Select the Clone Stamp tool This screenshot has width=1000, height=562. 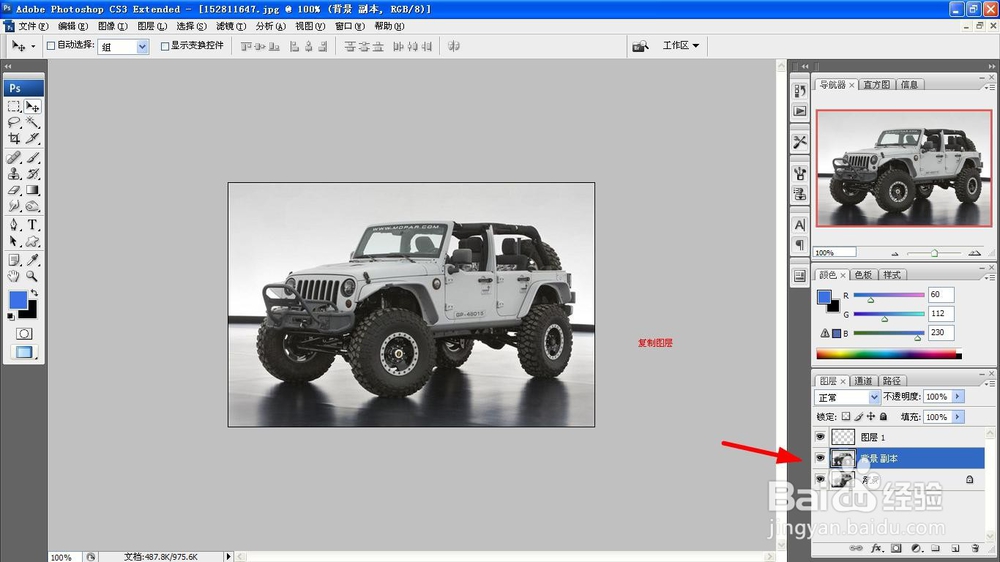(14, 174)
